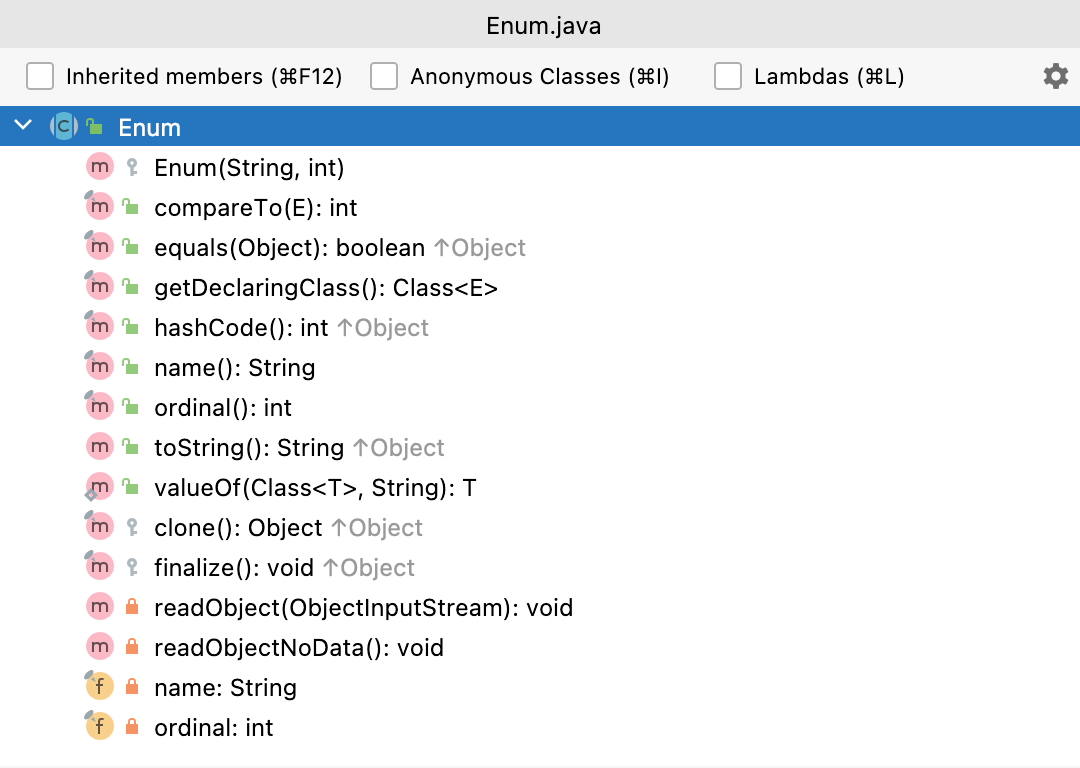Select getDeclaringClass(): Class<E> in the list

[326, 288]
